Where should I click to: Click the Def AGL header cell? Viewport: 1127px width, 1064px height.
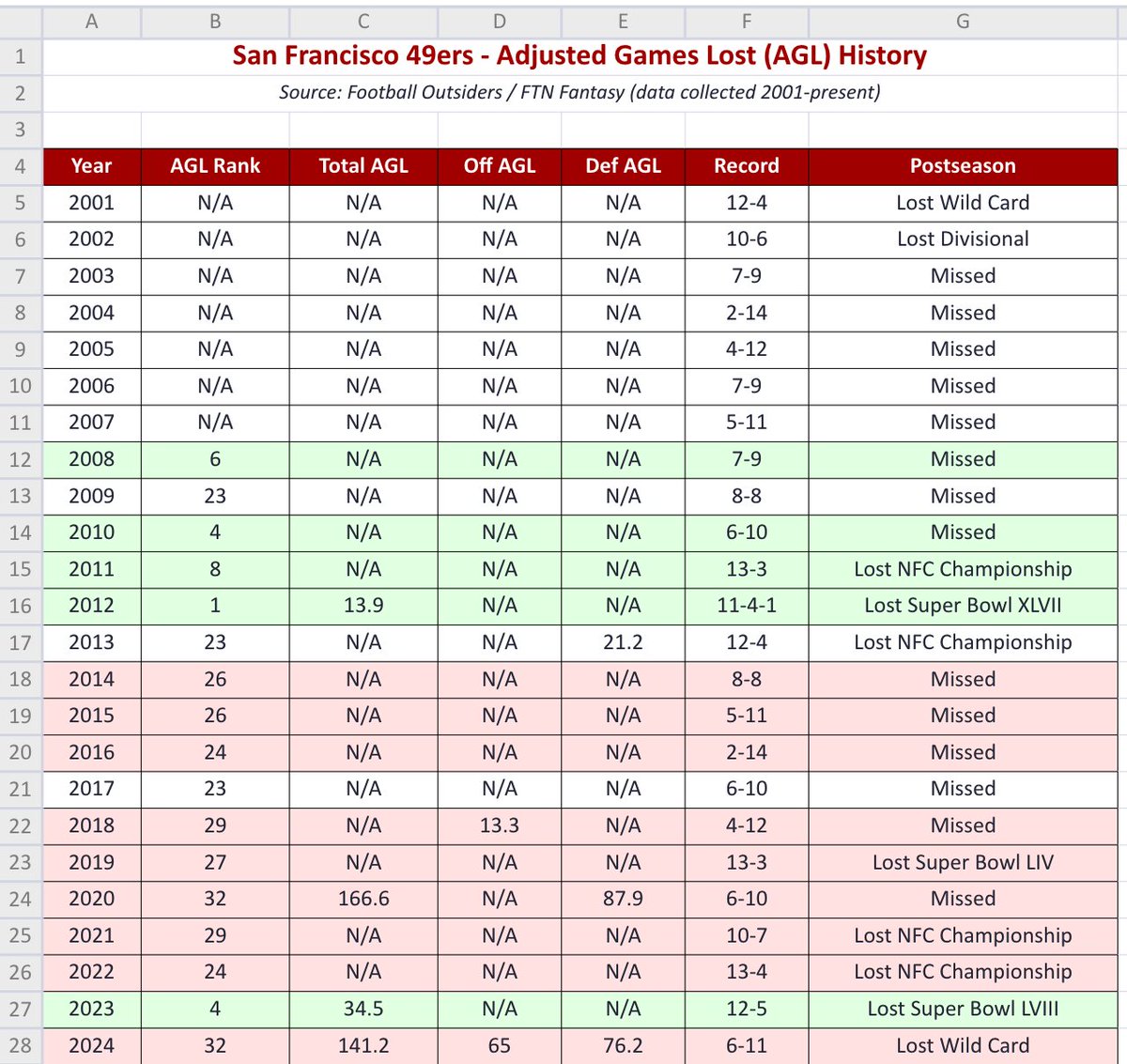tap(623, 166)
